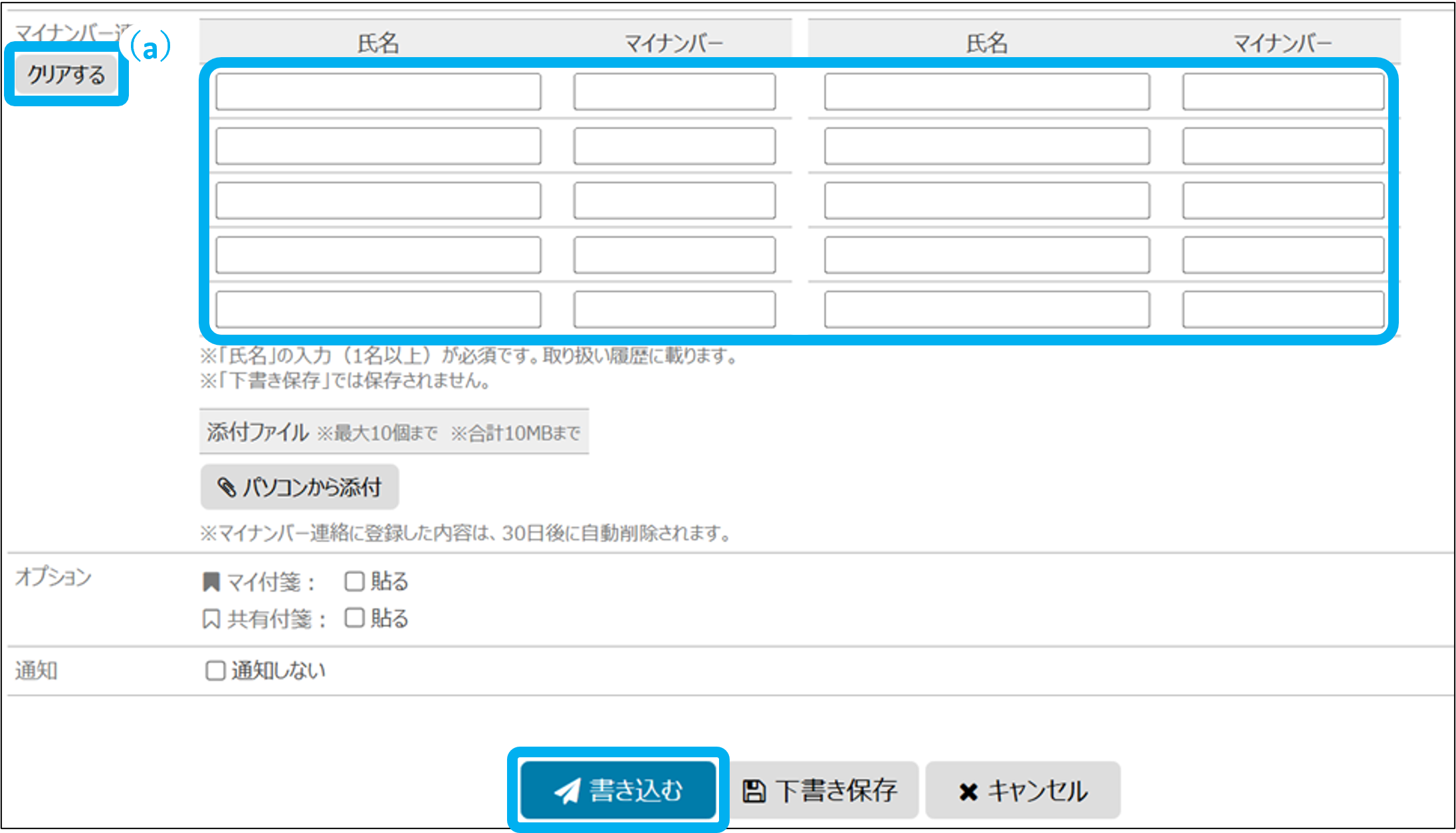Image resolution: width=1456 pixels, height=833 pixels.
Task: Focus second row left 氏名 field
Action: 378,146
